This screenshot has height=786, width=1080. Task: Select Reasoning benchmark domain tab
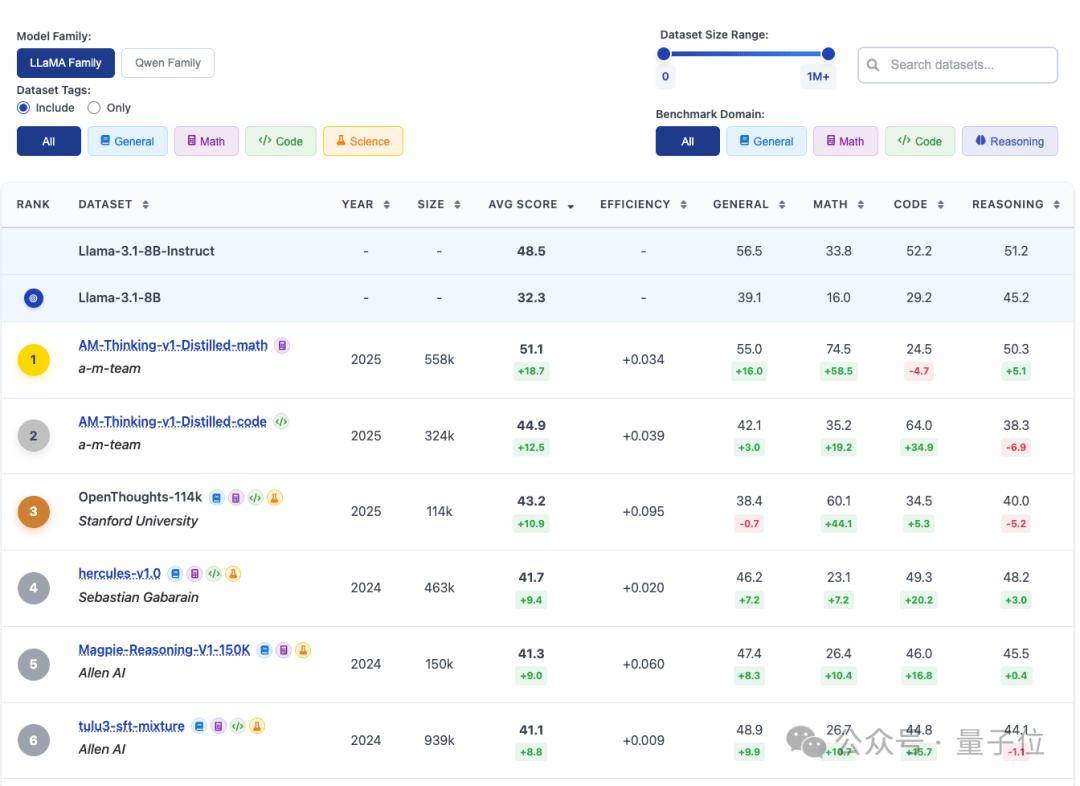1010,141
